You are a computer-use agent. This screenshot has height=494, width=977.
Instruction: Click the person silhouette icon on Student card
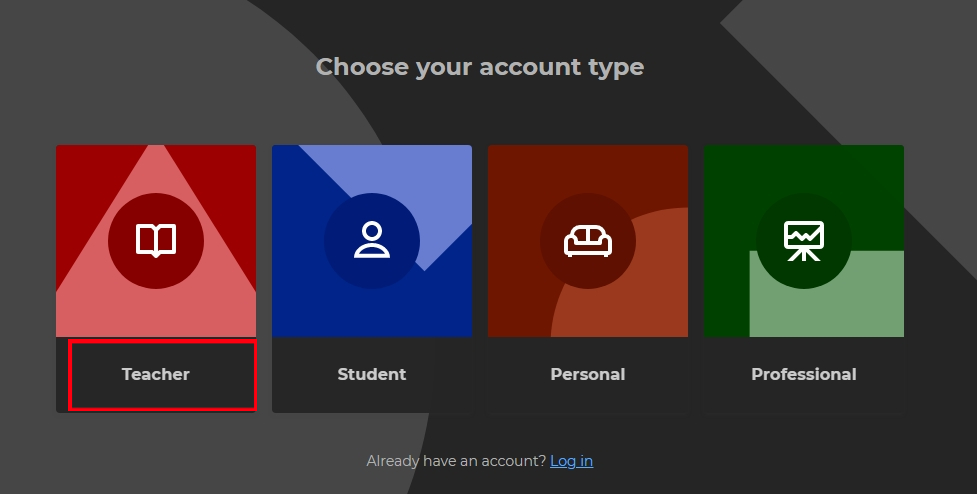tap(372, 240)
